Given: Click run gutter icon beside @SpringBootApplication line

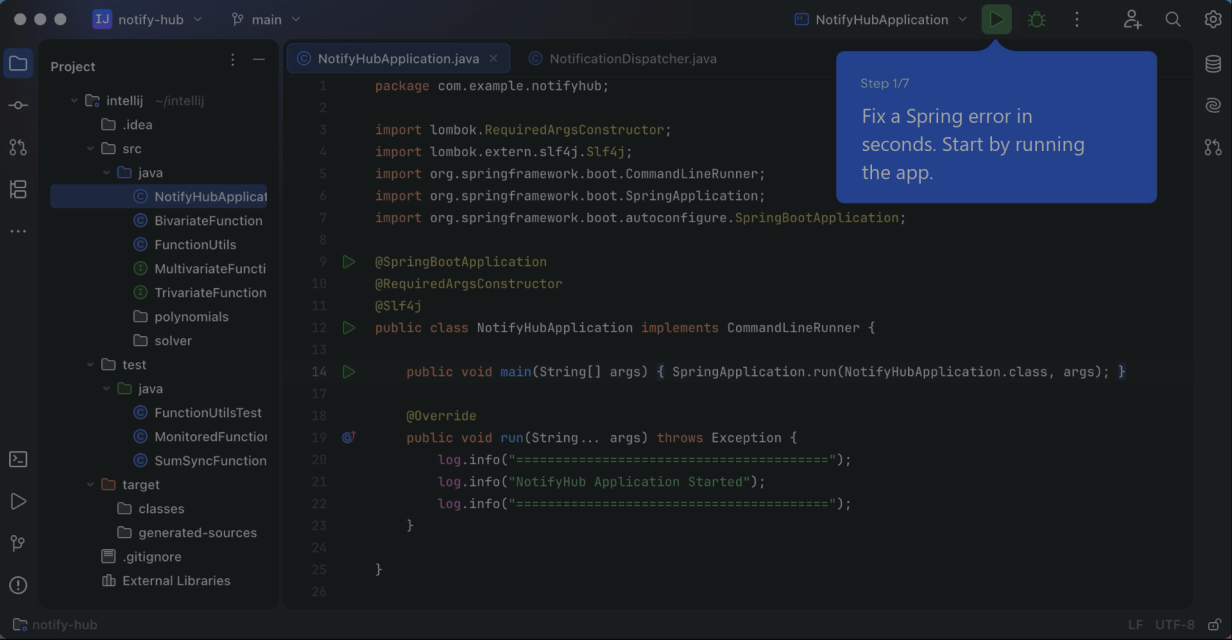Looking at the screenshot, I should pos(348,262).
